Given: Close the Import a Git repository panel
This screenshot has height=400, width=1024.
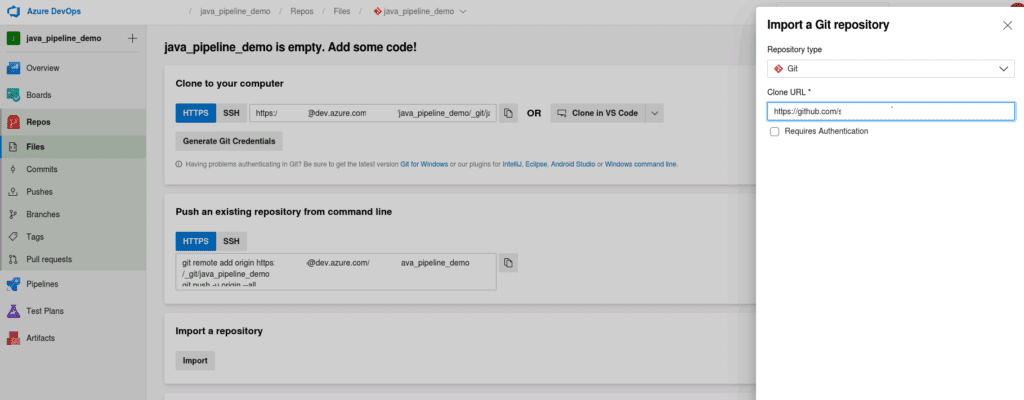Looking at the screenshot, I should click(x=1007, y=25).
